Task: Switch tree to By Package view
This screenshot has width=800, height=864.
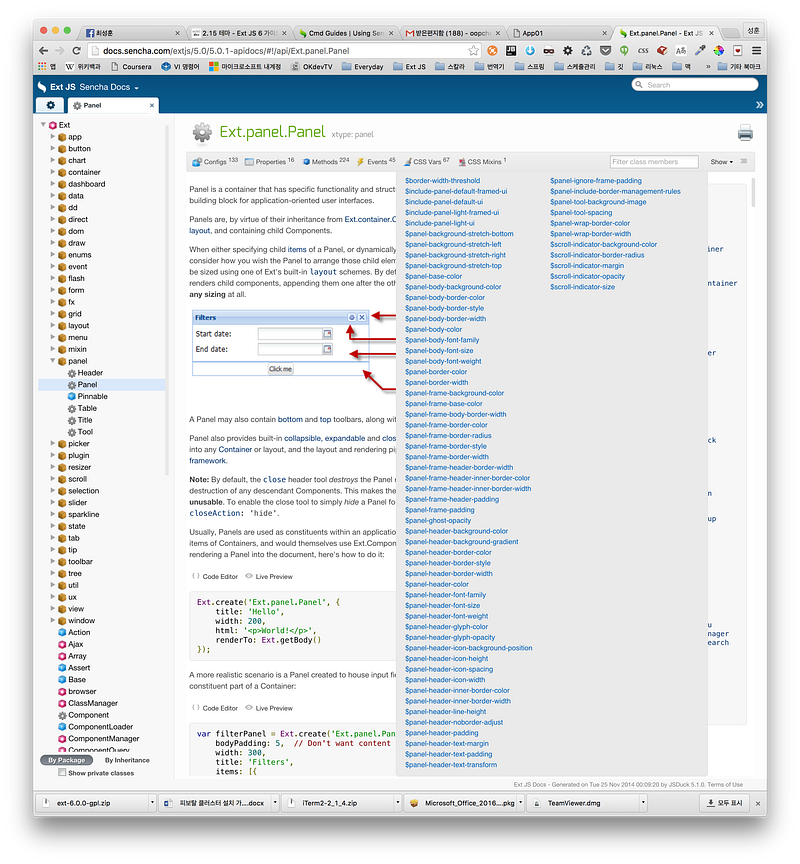Action: pyautogui.click(x=67, y=760)
